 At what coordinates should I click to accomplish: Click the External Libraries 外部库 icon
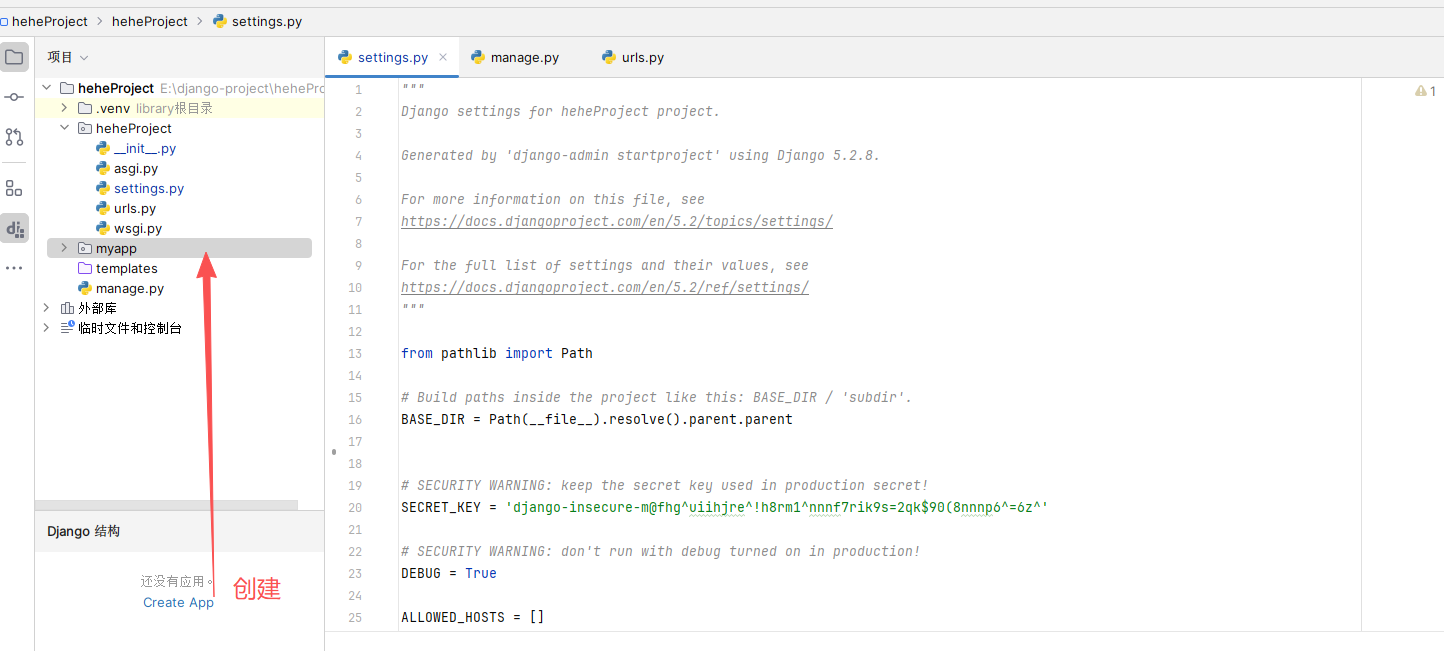pos(67,308)
